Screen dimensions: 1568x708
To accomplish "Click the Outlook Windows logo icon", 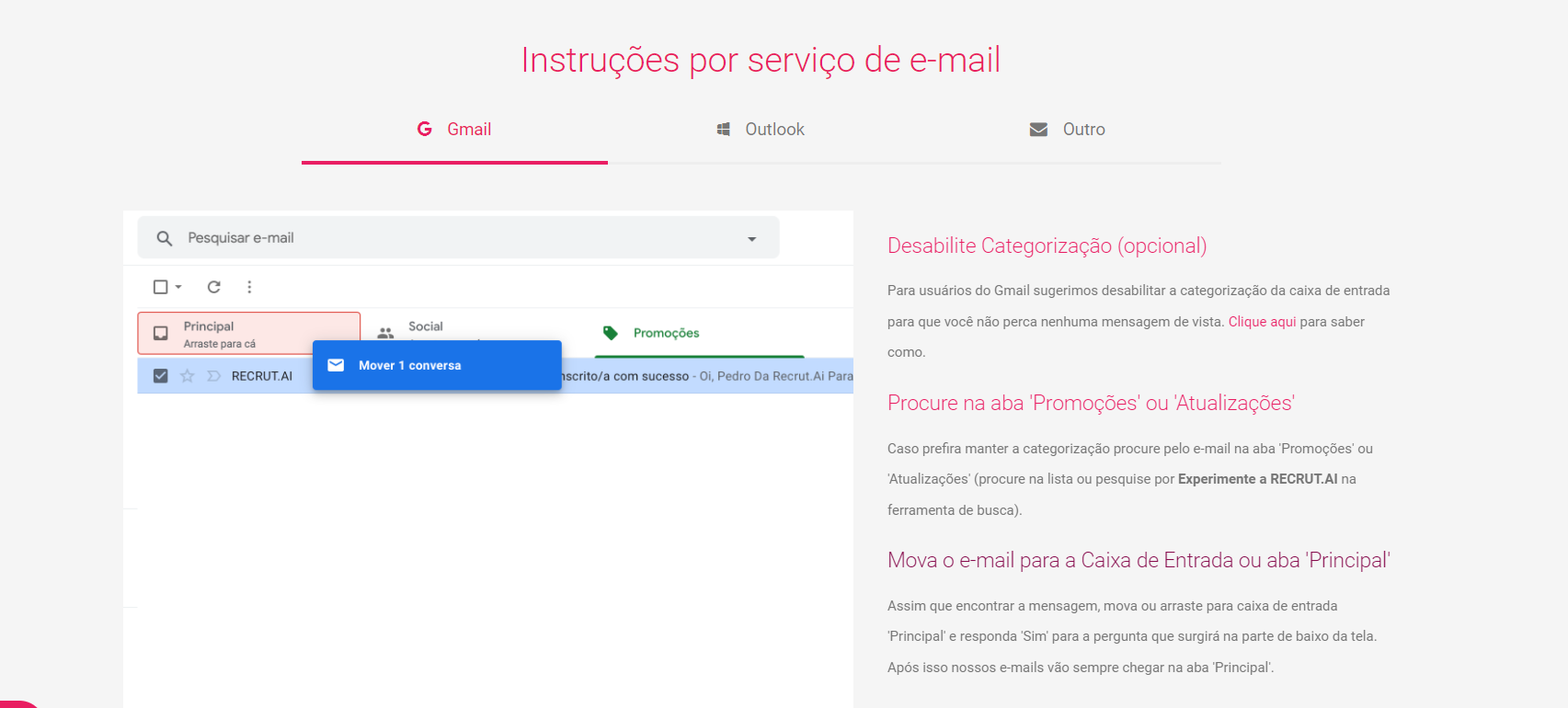I will pos(724,130).
